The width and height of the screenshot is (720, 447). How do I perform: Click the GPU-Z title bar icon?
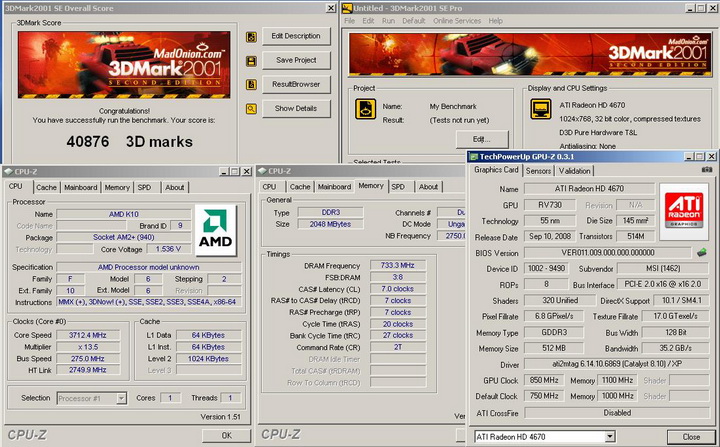473,157
